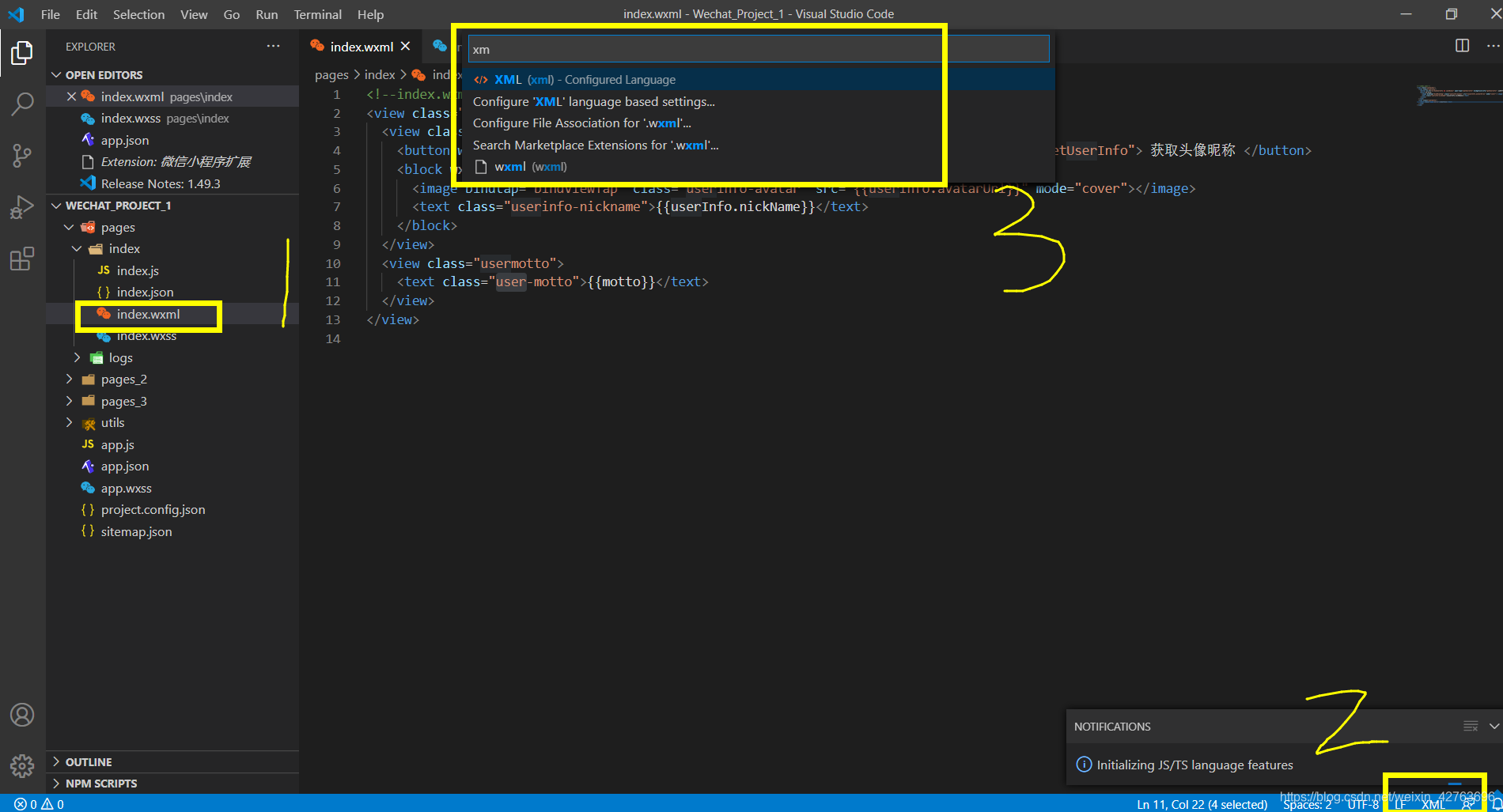
Task: Choose Search Marketplace Extensions for '.wxml'
Action: (759, 145)
